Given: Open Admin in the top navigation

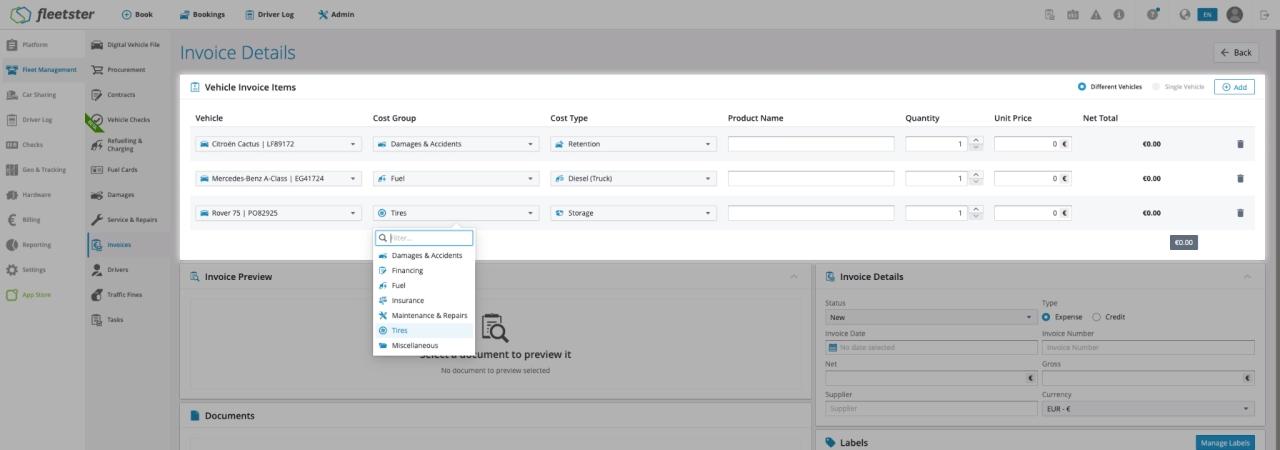Looking at the screenshot, I should 336,14.
